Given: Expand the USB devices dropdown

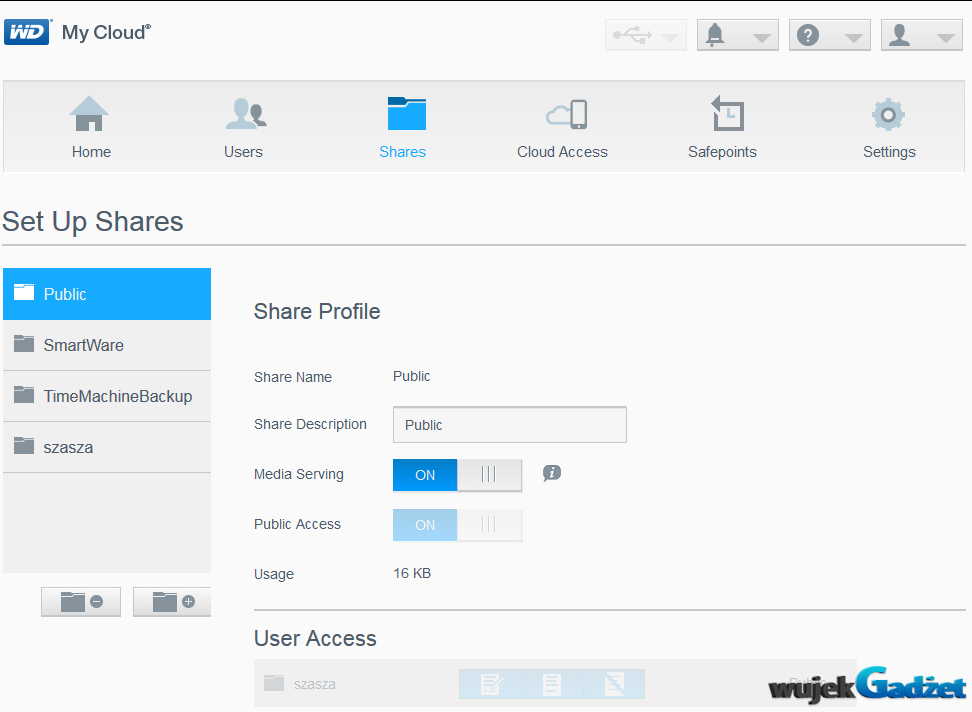Looking at the screenshot, I should coord(645,35).
